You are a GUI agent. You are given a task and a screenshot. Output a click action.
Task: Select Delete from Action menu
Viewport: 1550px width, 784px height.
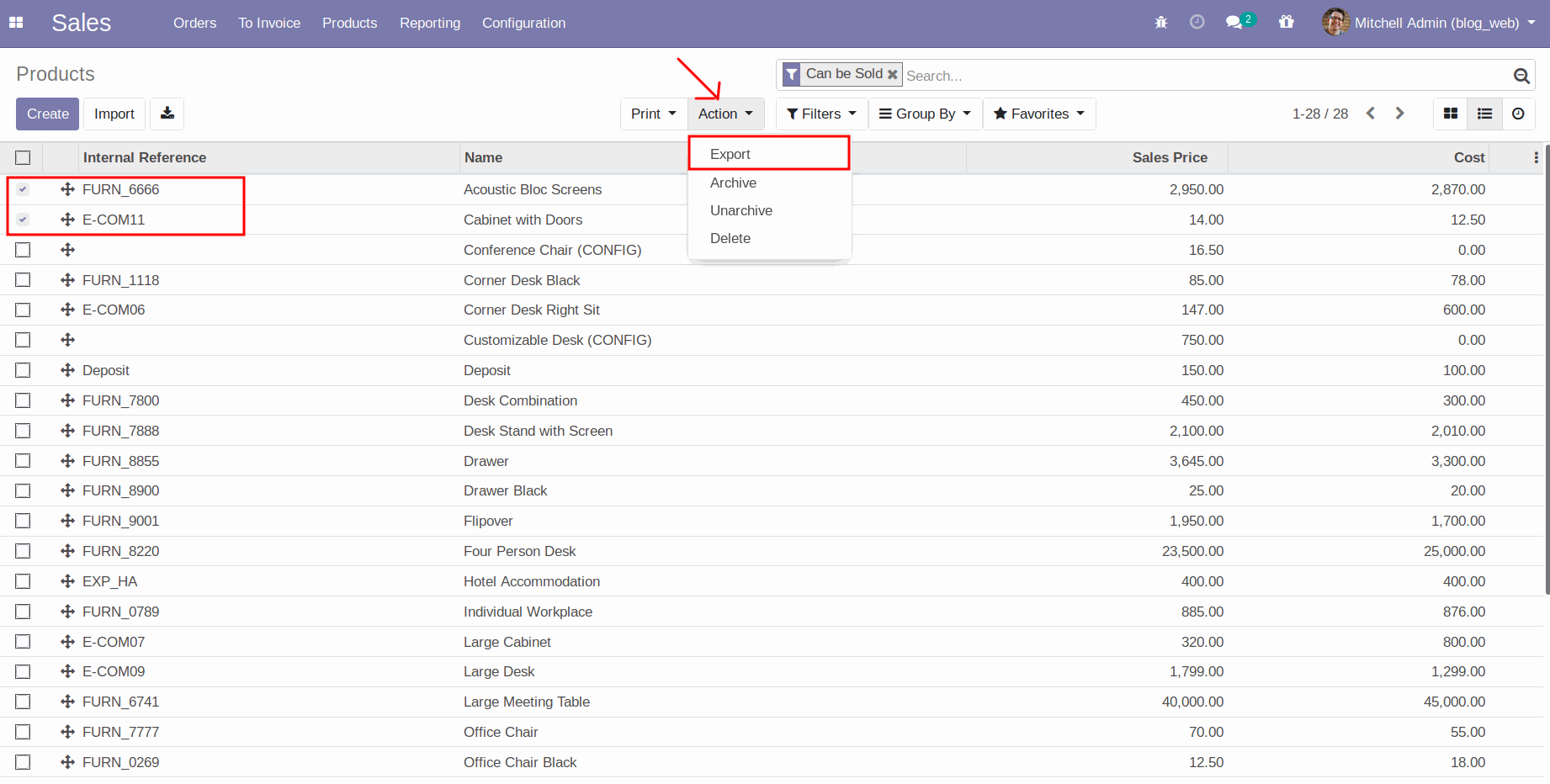point(769,238)
